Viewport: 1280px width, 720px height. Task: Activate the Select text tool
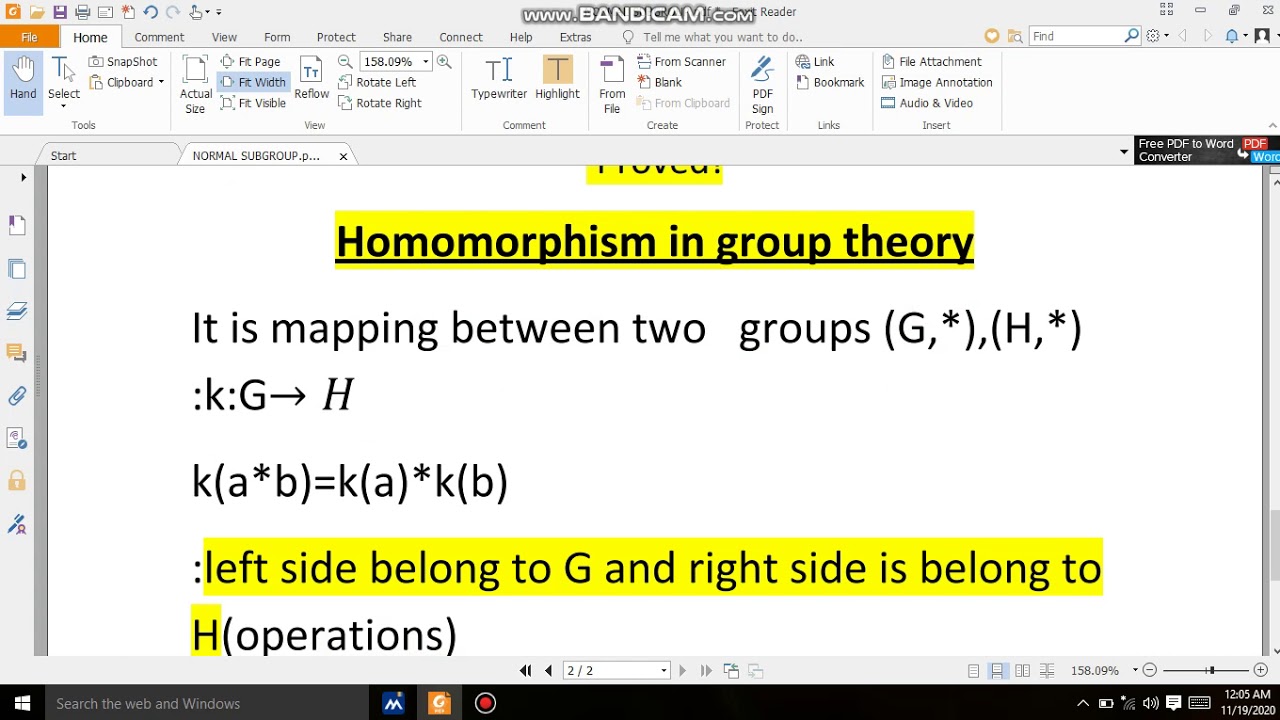click(64, 82)
